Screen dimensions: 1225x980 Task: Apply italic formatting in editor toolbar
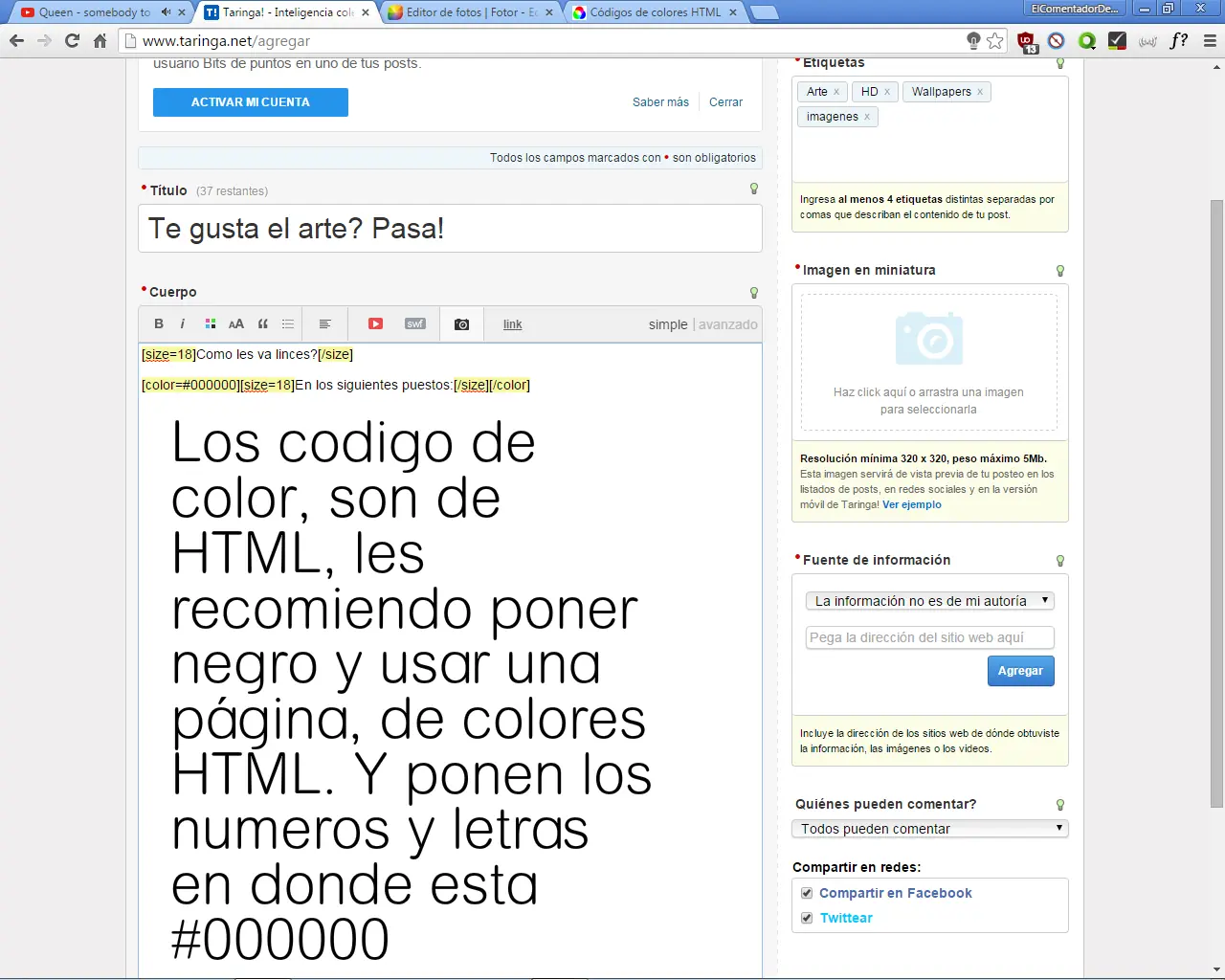point(183,323)
